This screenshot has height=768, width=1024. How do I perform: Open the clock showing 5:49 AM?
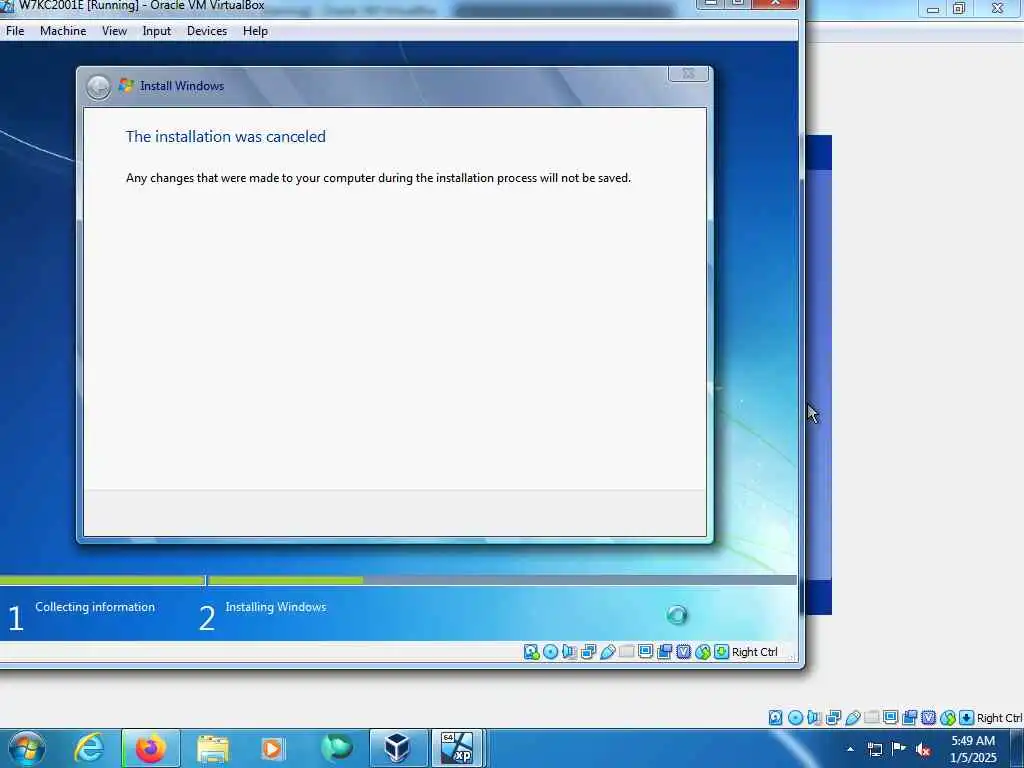point(973,749)
